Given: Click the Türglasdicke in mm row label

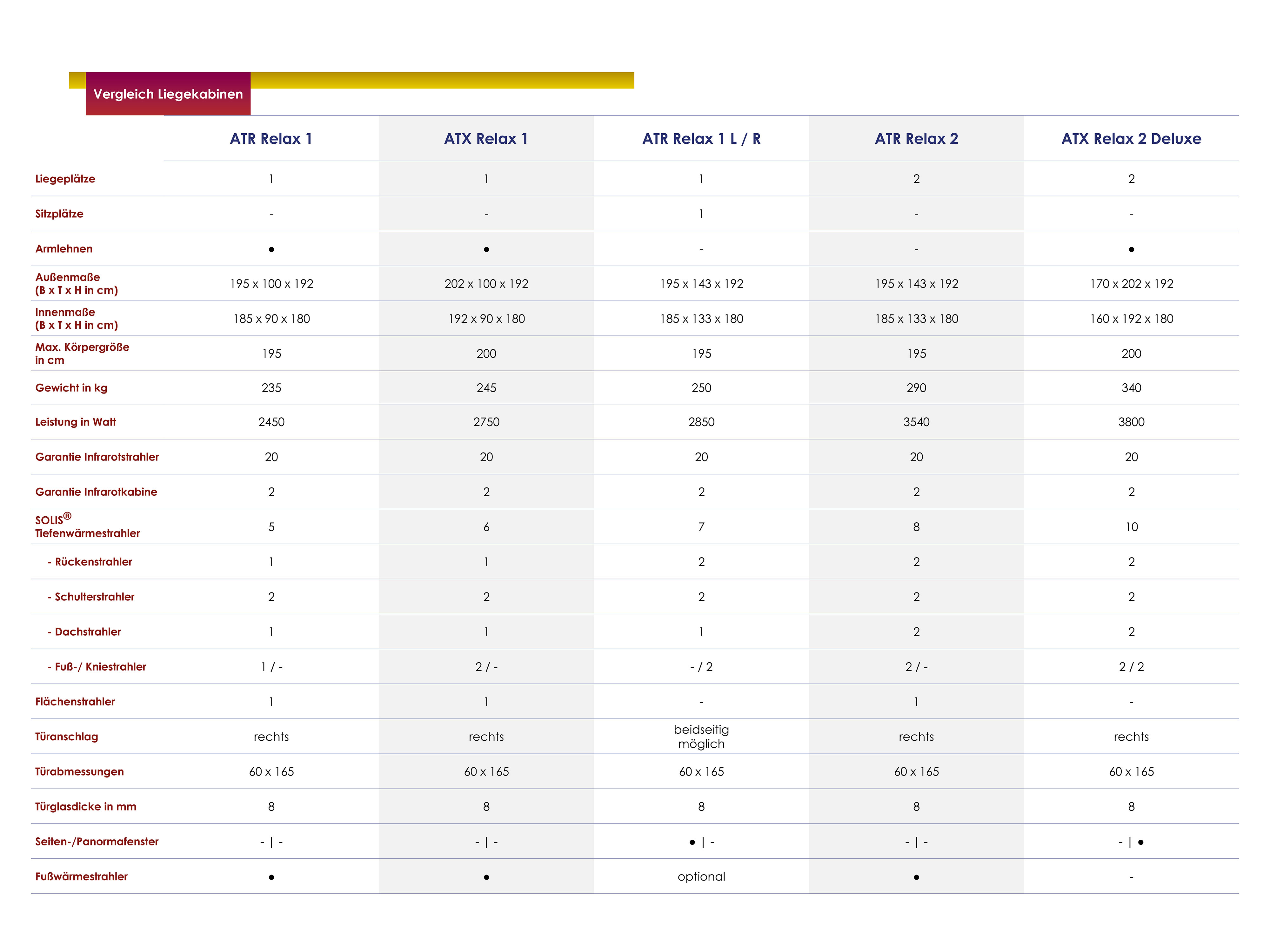Looking at the screenshot, I should (x=85, y=807).
